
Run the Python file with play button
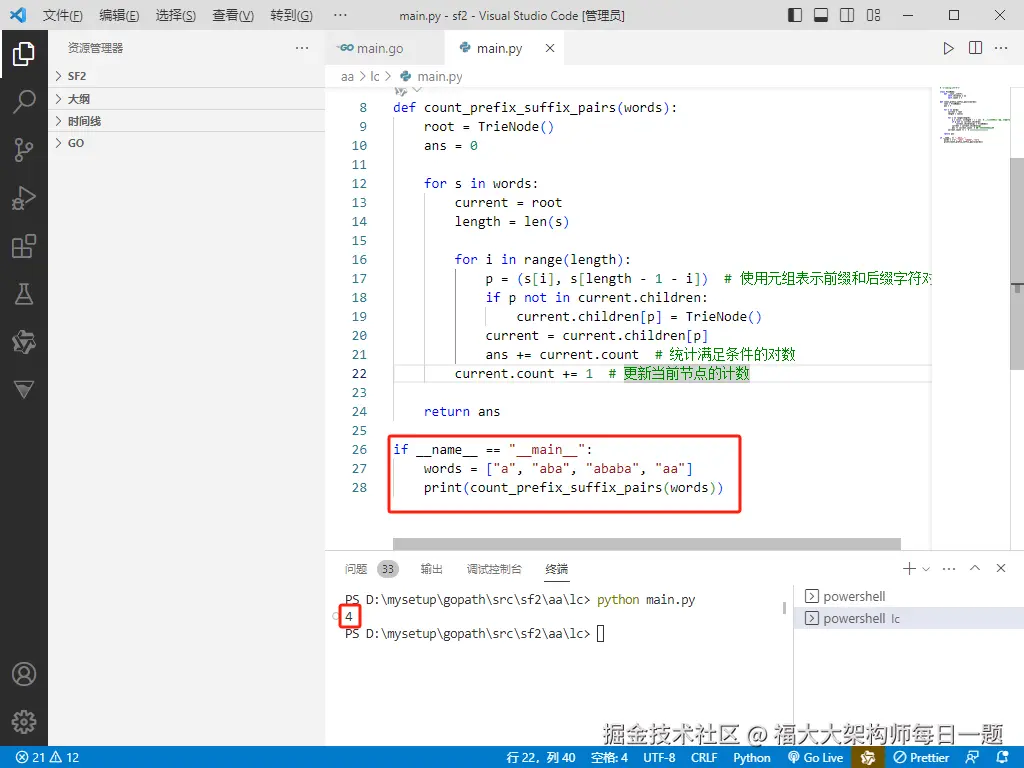(948, 48)
